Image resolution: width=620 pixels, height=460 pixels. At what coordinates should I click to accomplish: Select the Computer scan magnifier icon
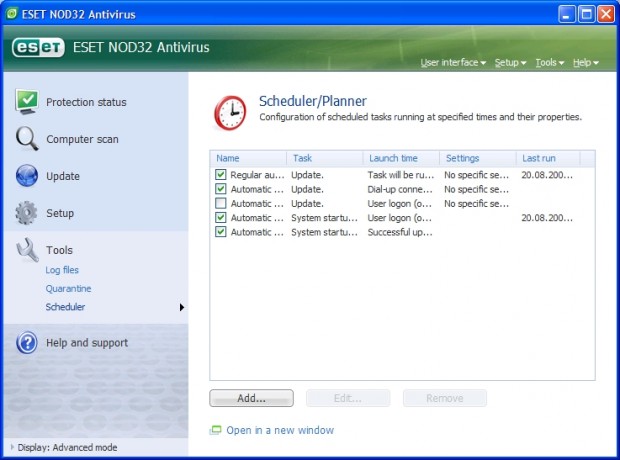27,138
